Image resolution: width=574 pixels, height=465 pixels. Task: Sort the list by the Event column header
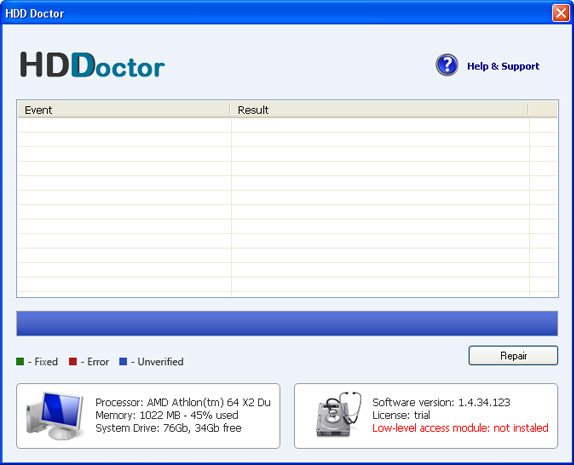pos(124,110)
